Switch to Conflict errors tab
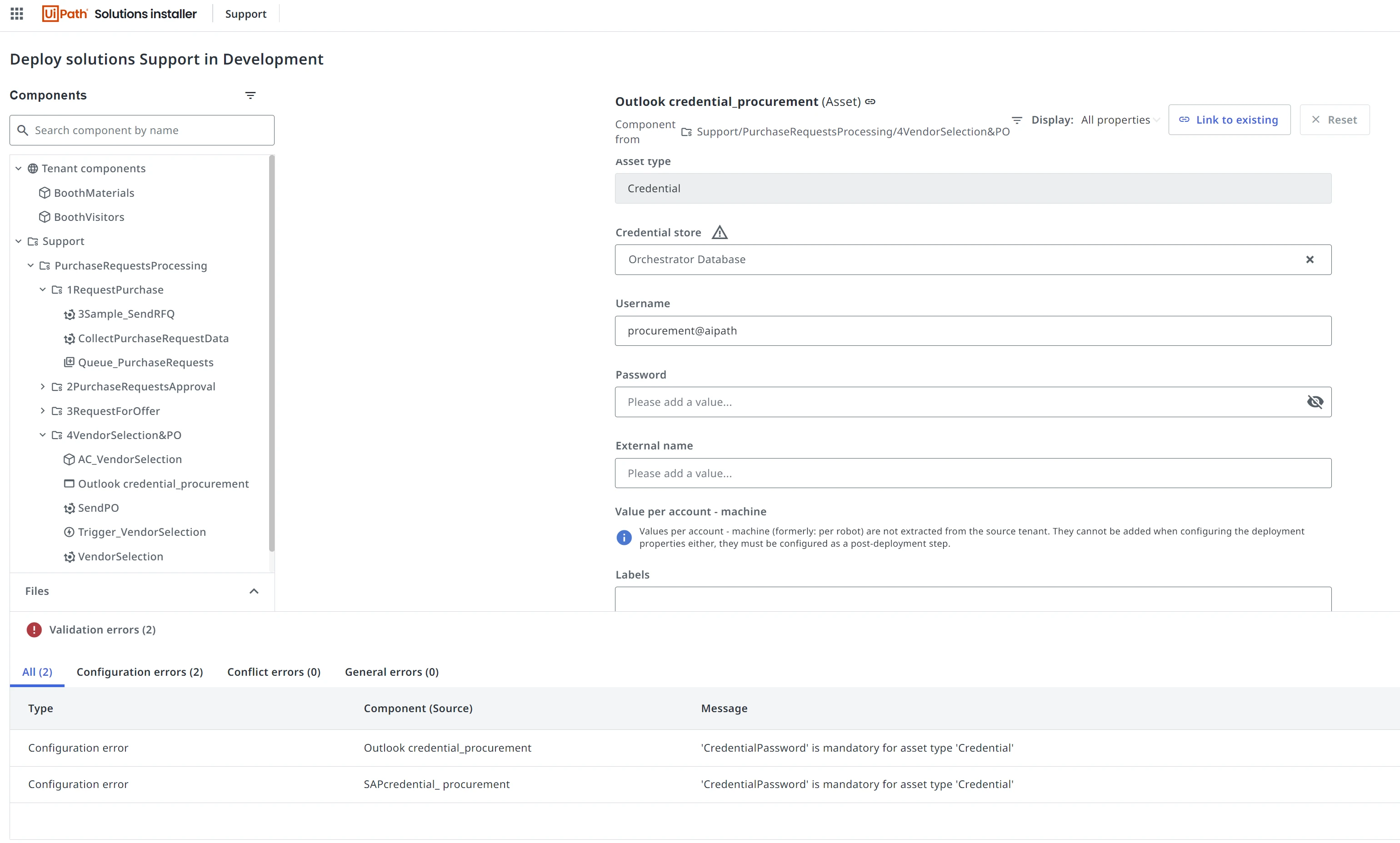Image resolution: width=1400 pixels, height=843 pixels. click(274, 672)
